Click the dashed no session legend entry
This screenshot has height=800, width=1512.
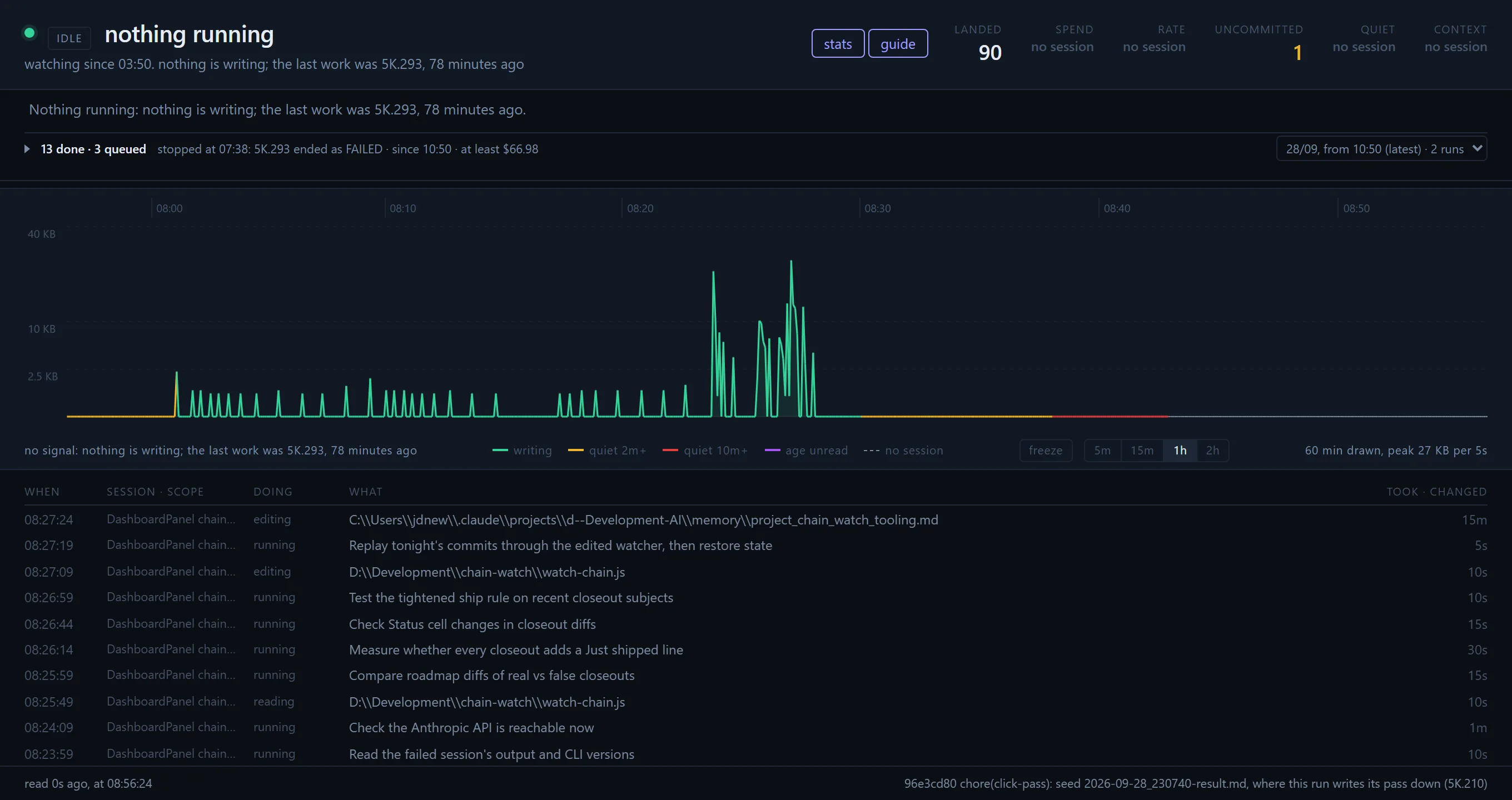point(903,451)
